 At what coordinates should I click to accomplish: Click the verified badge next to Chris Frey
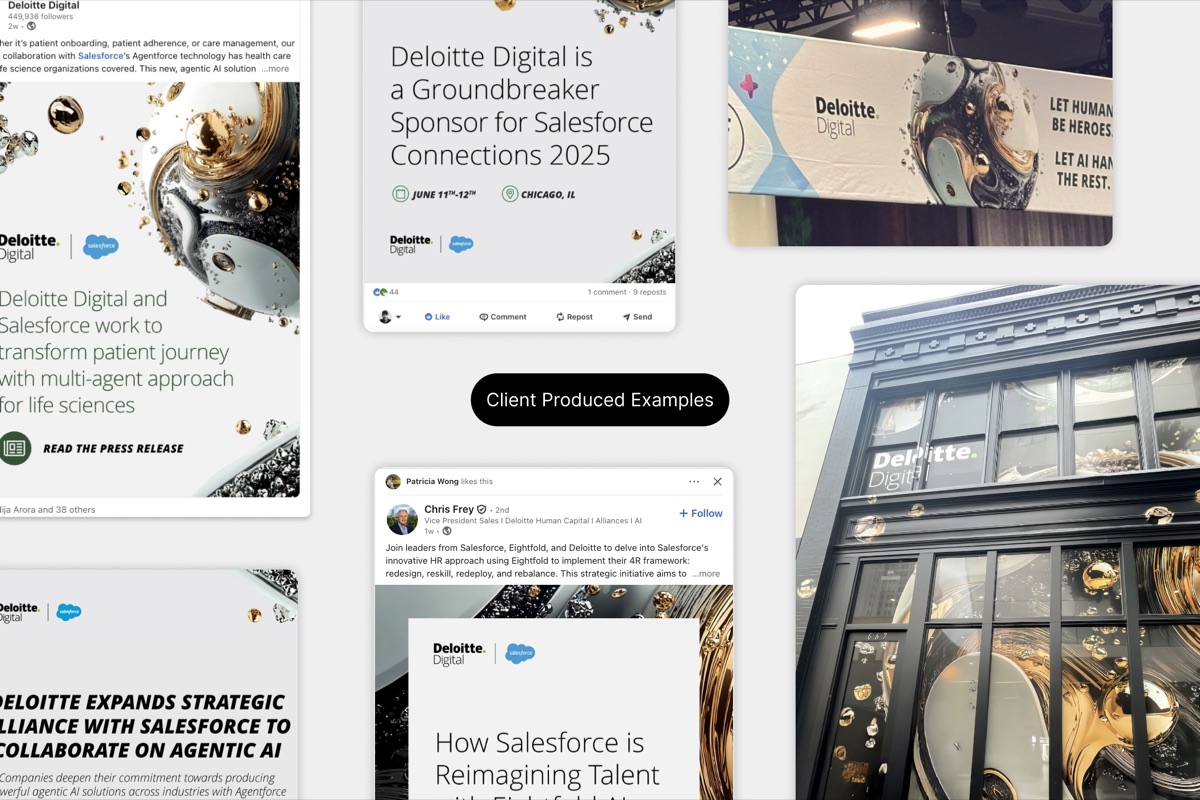(x=482, y=509)
